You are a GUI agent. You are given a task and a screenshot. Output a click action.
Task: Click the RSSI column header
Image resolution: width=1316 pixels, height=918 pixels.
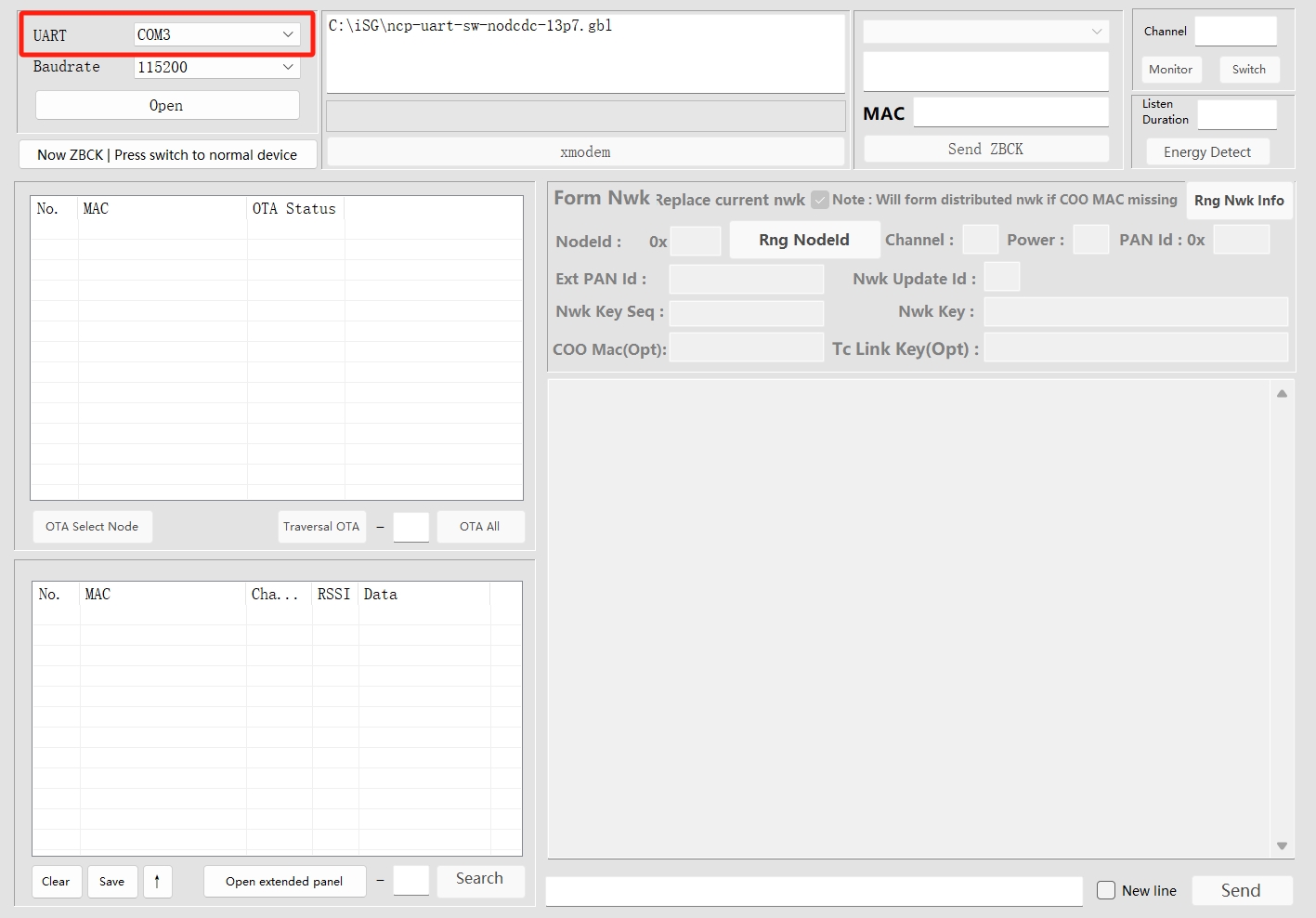(333, 595)
